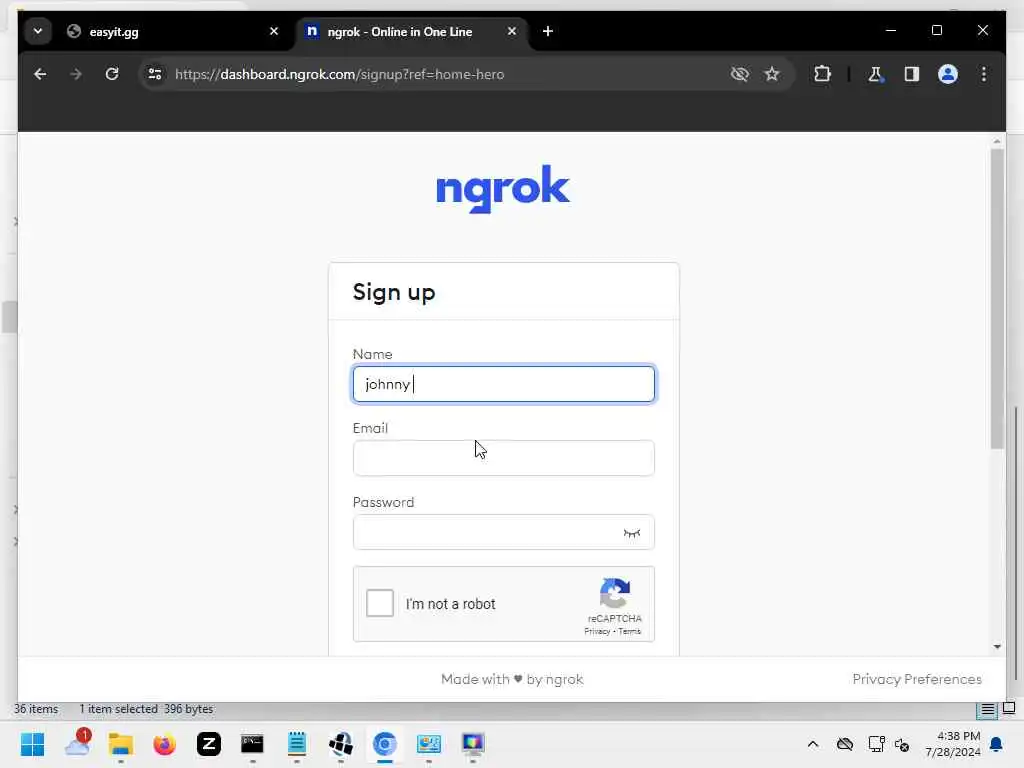Open the squares-pattern app icon right of Notepad
Image resolution: width=1024 pixels, height=768 pixels.
pos(341,744)
